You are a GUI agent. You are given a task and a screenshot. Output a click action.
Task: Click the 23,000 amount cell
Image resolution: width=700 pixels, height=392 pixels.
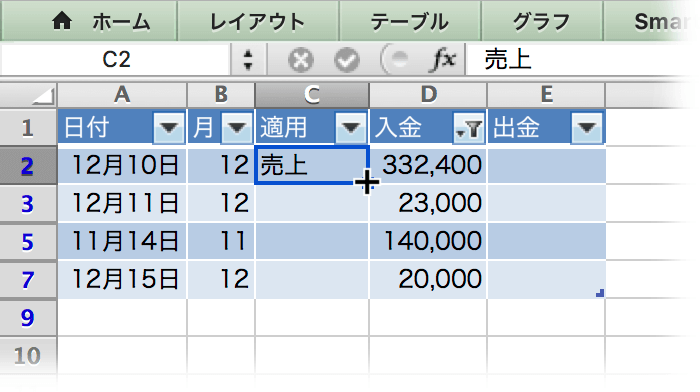tap(429, 203)
